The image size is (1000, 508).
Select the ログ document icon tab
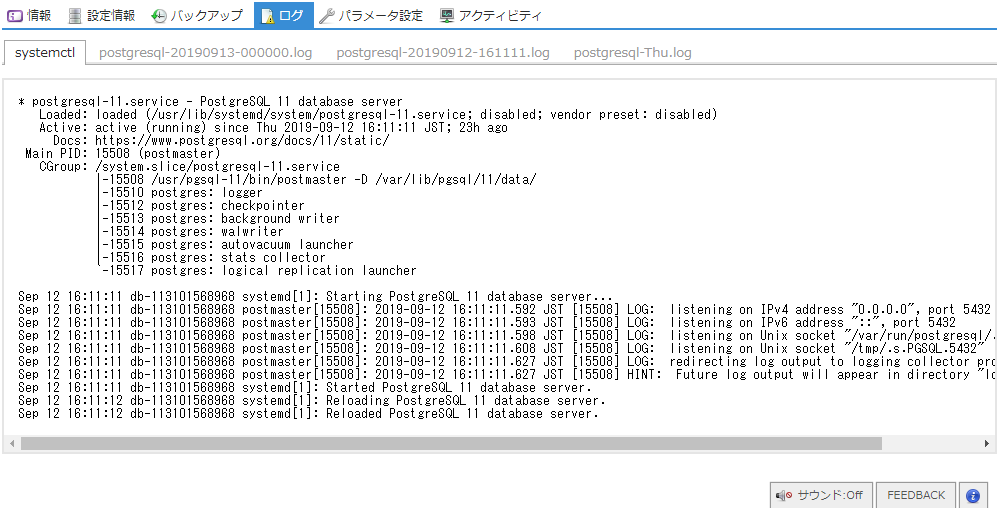coord(267,16)
